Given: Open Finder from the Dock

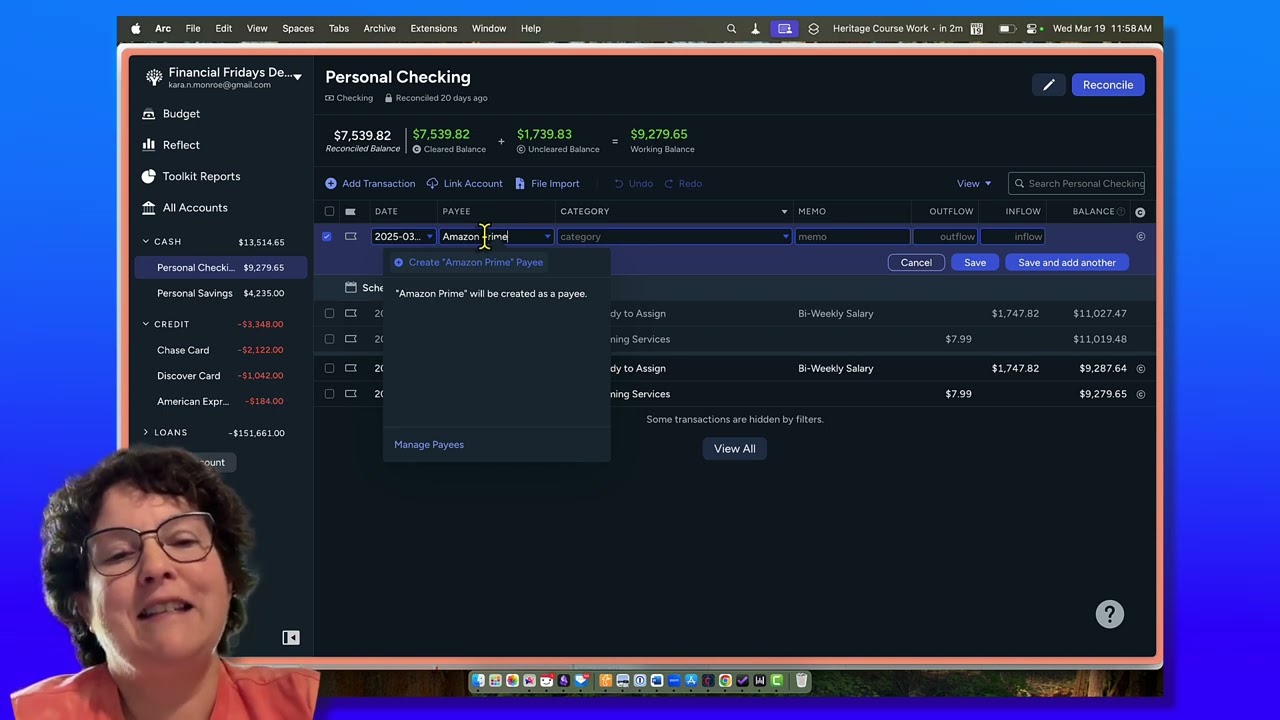Looking at the screenshot, I should coord(479,681).
